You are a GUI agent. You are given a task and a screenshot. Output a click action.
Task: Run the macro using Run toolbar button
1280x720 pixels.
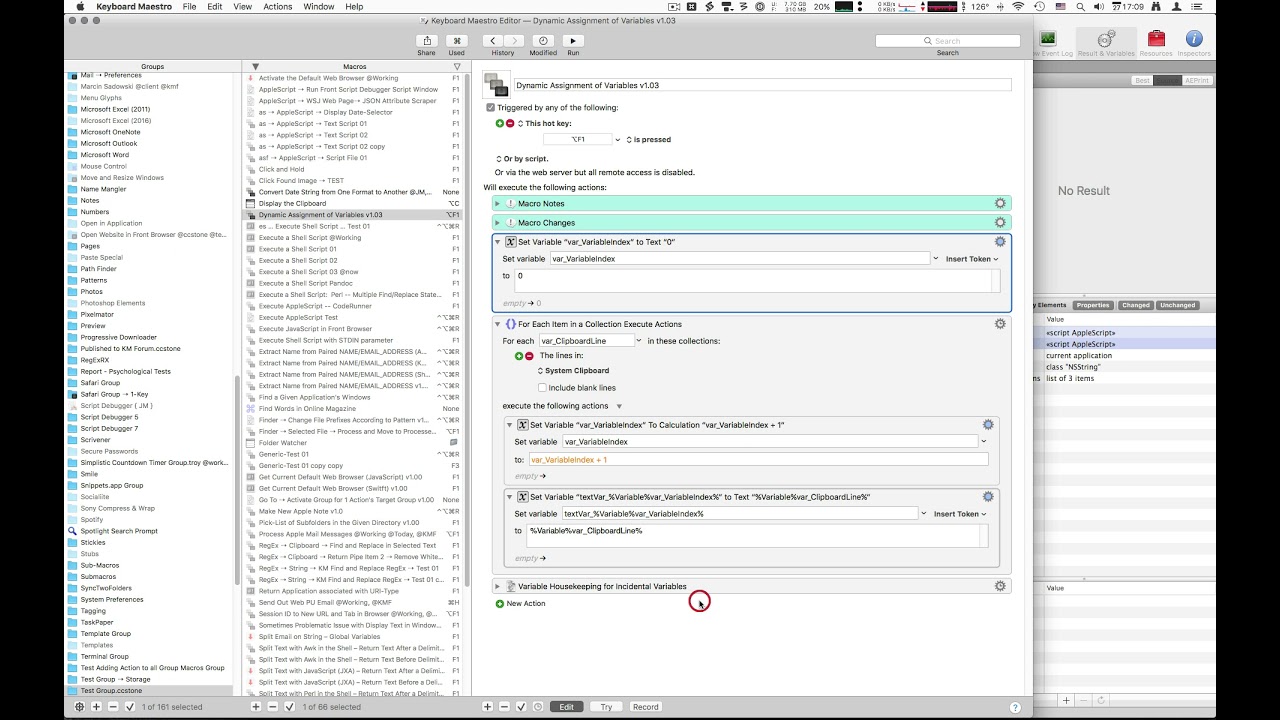point(573,41)
